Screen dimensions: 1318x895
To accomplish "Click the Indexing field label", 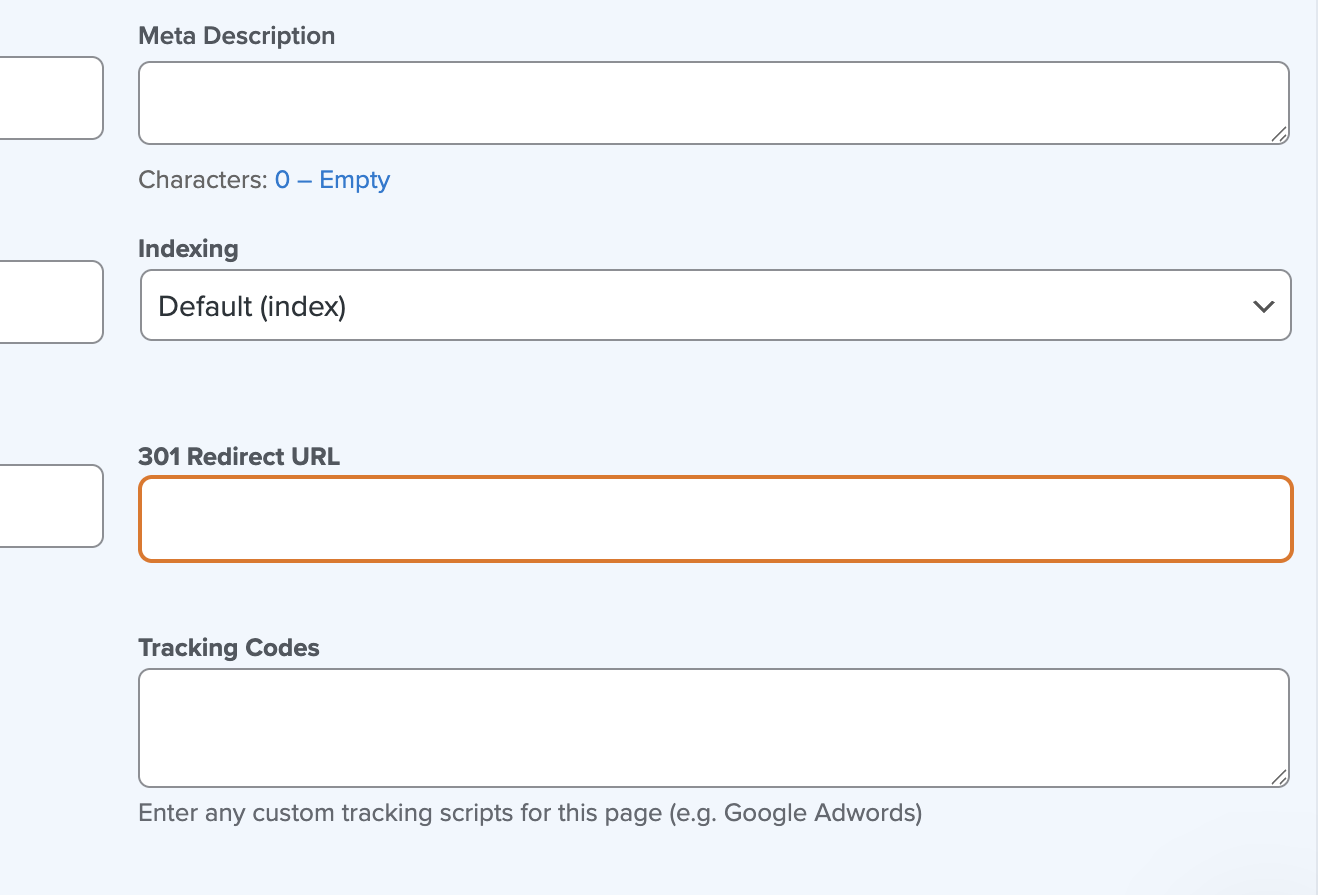I will click(x=188, y=249).
